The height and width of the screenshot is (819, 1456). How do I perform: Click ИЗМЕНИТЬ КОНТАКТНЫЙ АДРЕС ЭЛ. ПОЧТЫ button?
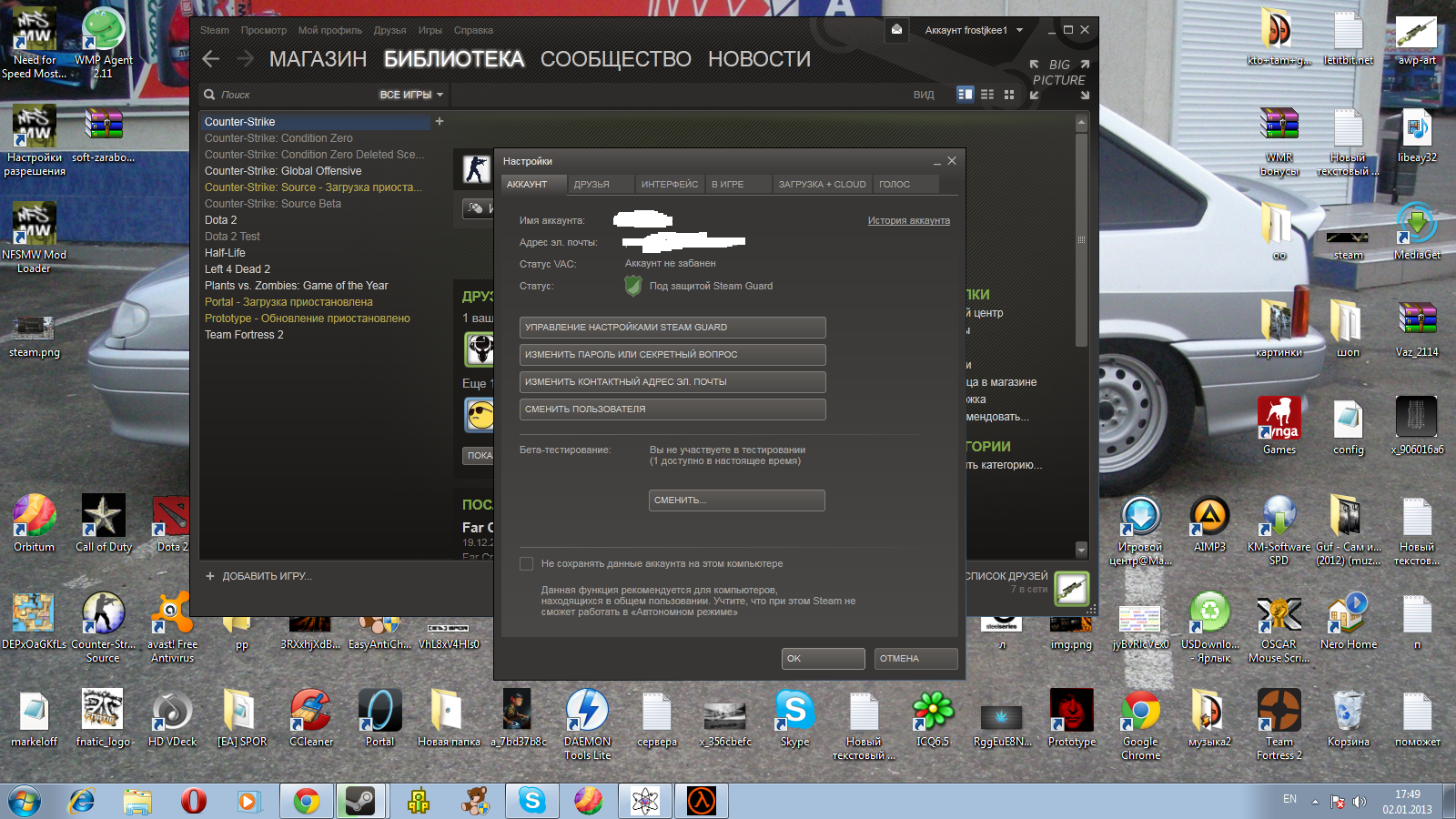[672, 382]
